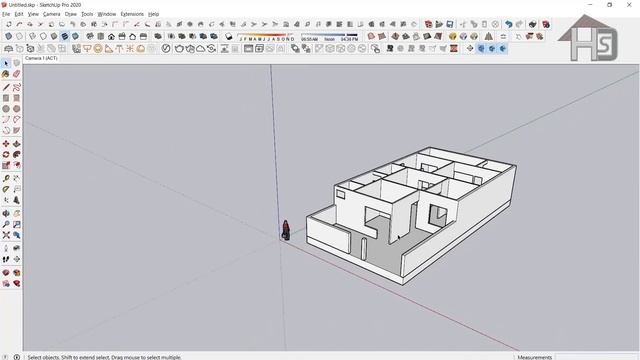Choose the Rectangle tool
The width and height of the screenshot is (640, 360).
tap(6, 98)
